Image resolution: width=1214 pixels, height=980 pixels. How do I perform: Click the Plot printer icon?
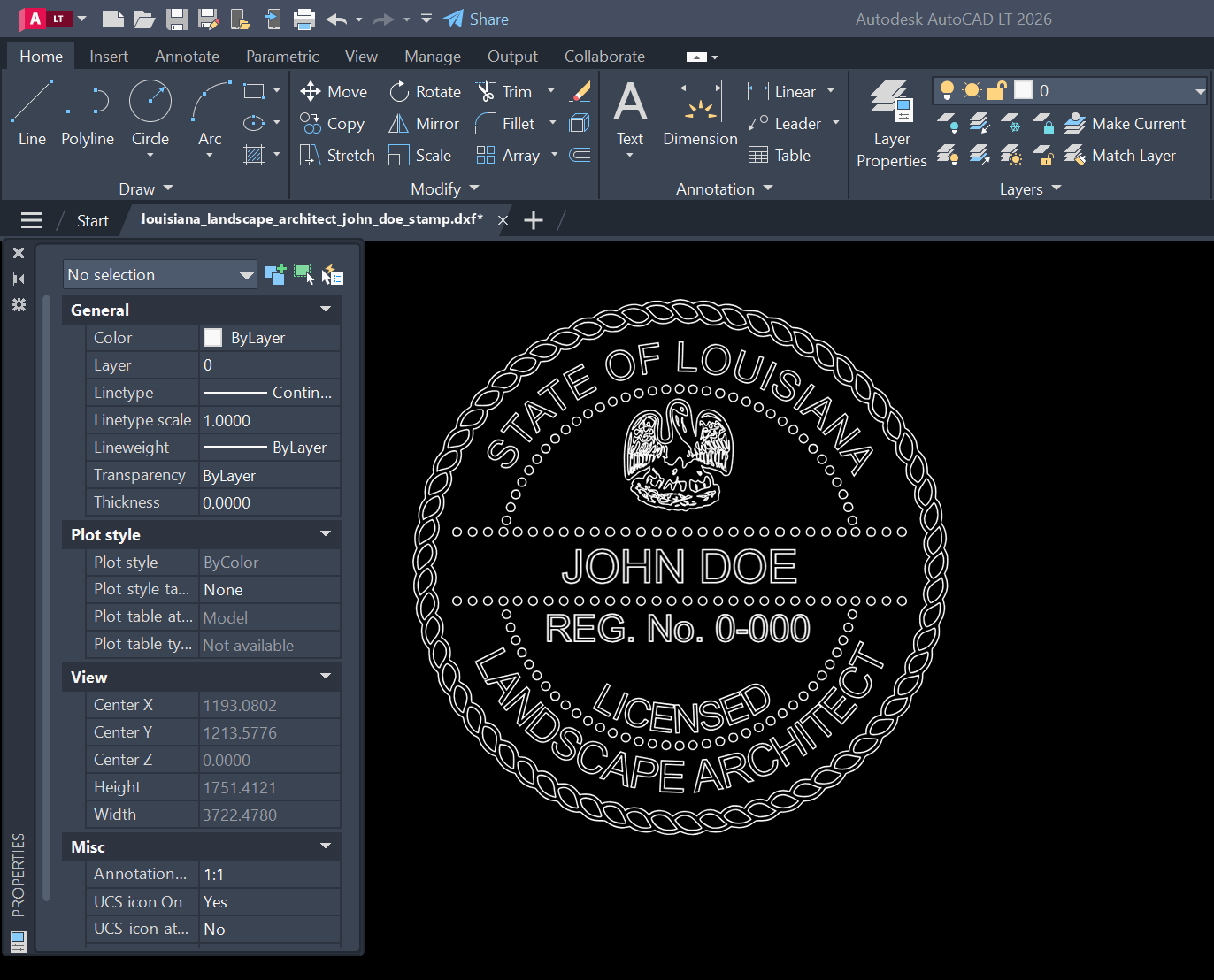coord(304,19)
